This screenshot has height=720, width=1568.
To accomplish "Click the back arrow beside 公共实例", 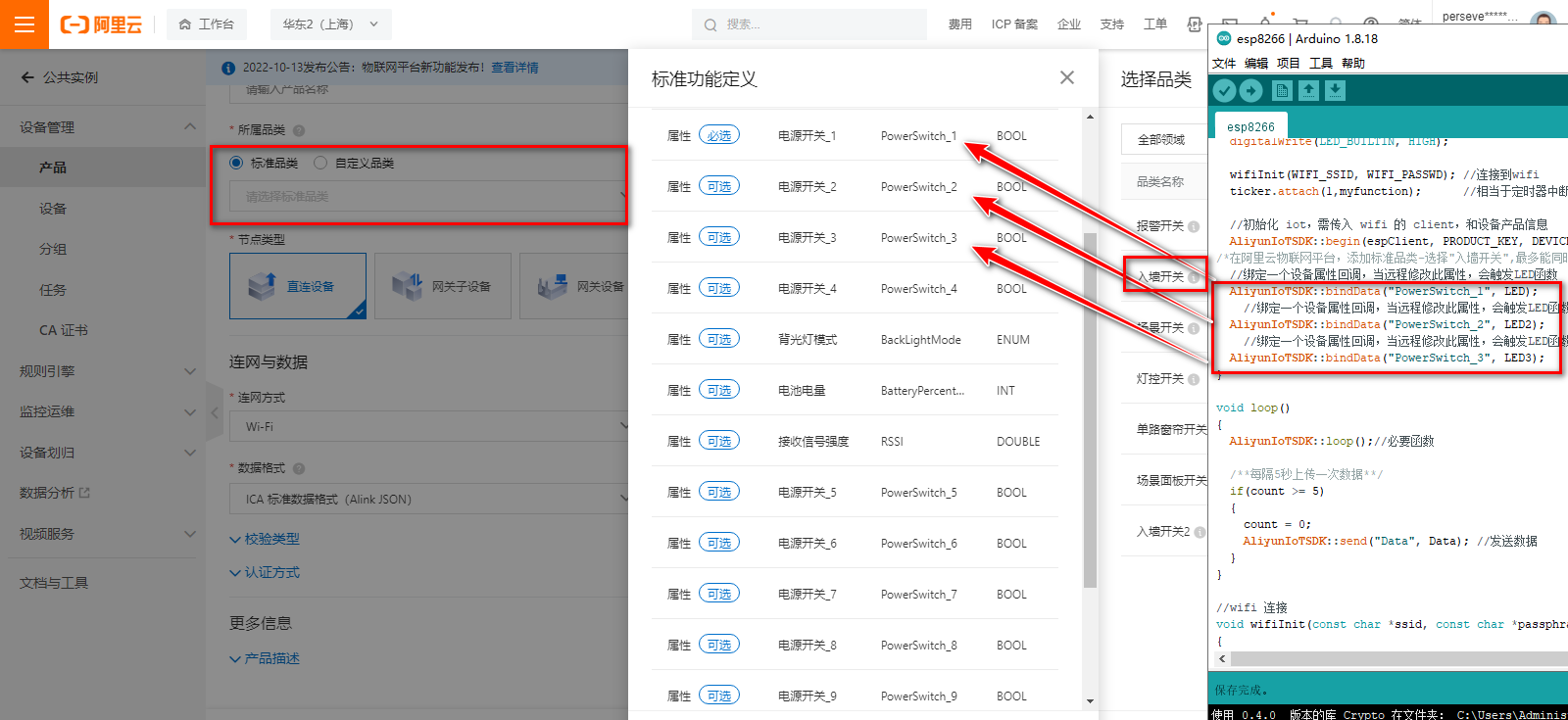I will (x=26, y=77).
